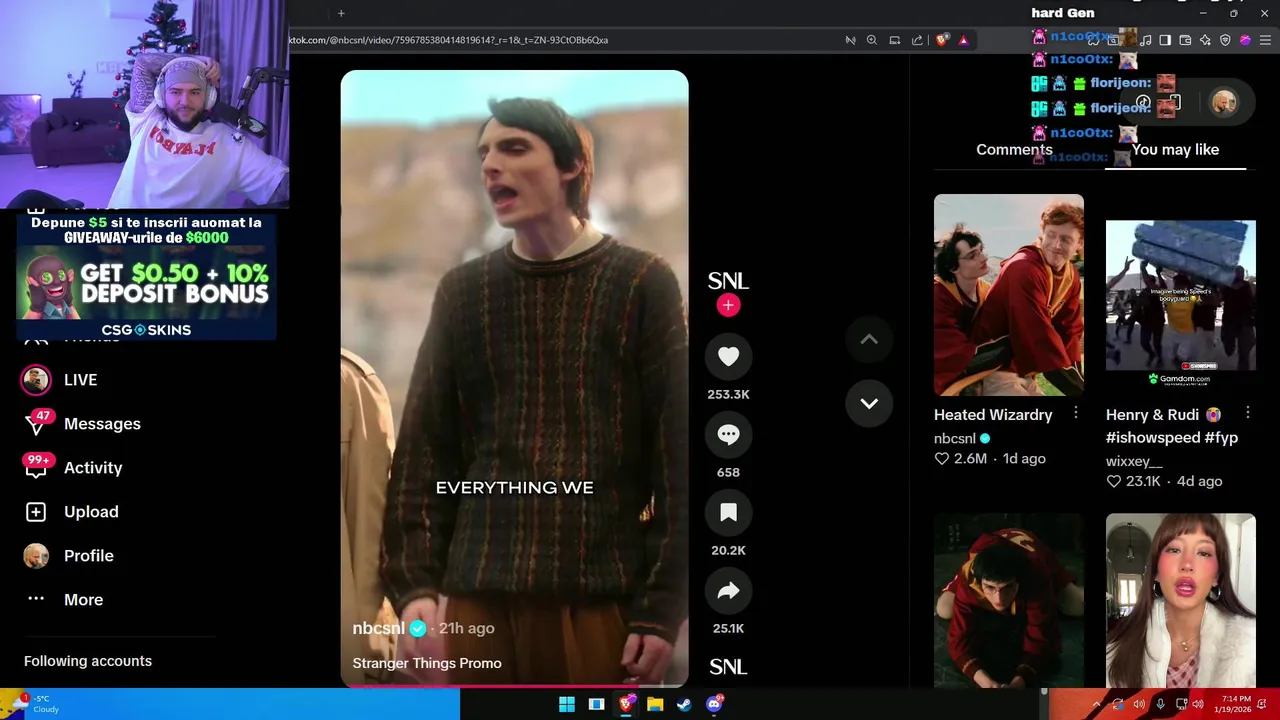Image resolution: width=1280 pixels, height=720 pixels.
Task: Open the round profile avatar in floating pill
Action: [1224, 102]
